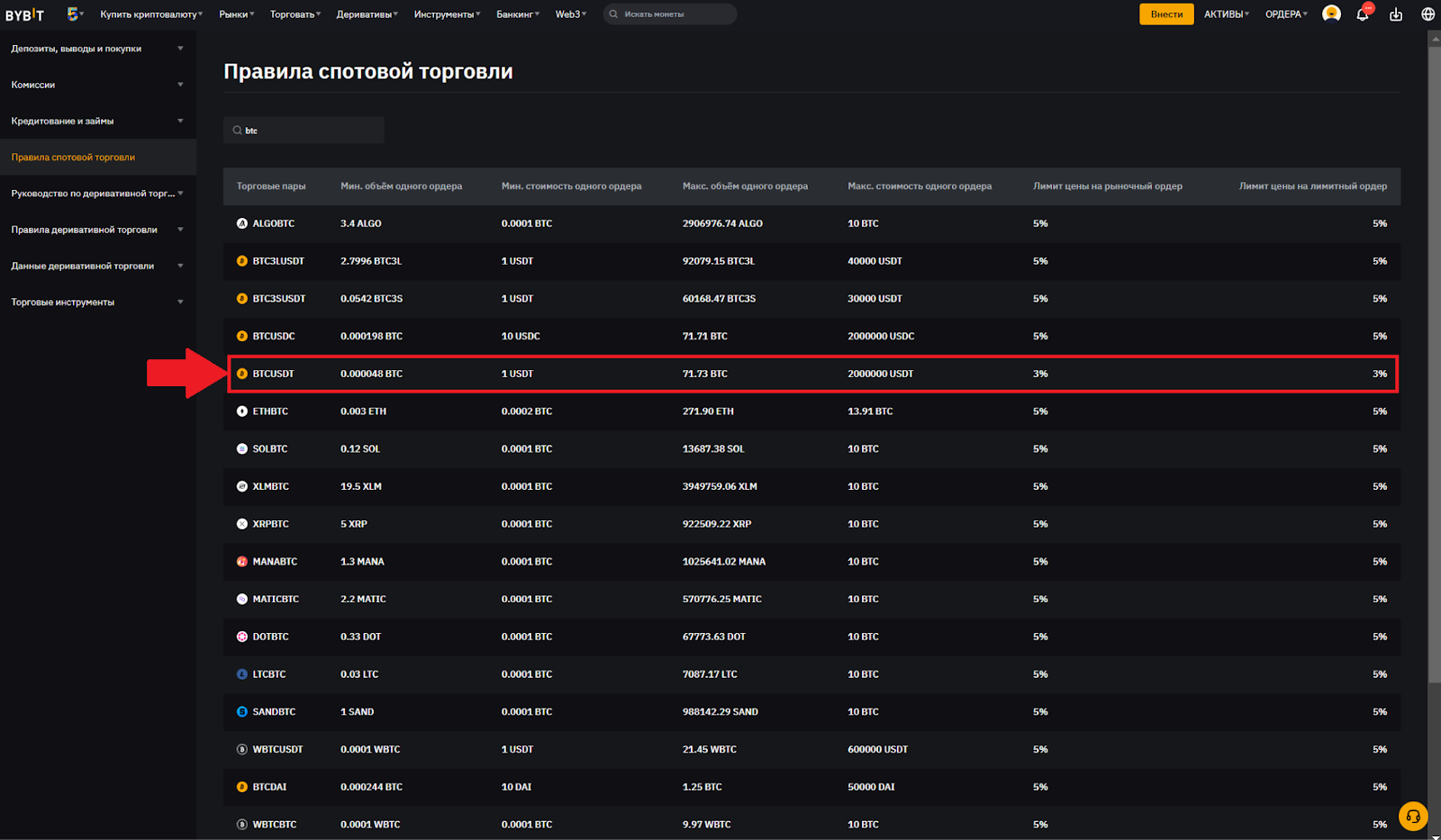Click the 5th anniversary badge icon
Viewport: 1441px width, 840px height.
pyautogui.click(x=74, y=14)
